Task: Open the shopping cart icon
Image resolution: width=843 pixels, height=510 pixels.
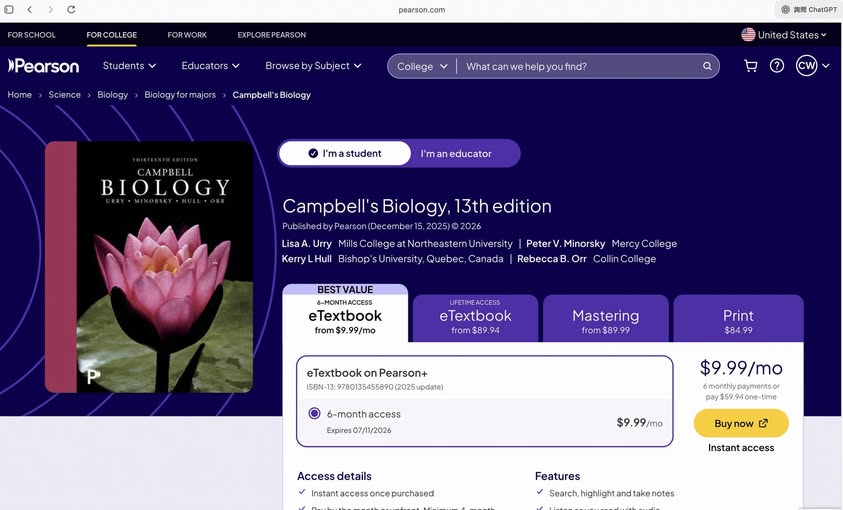Action: coord(750,66)
